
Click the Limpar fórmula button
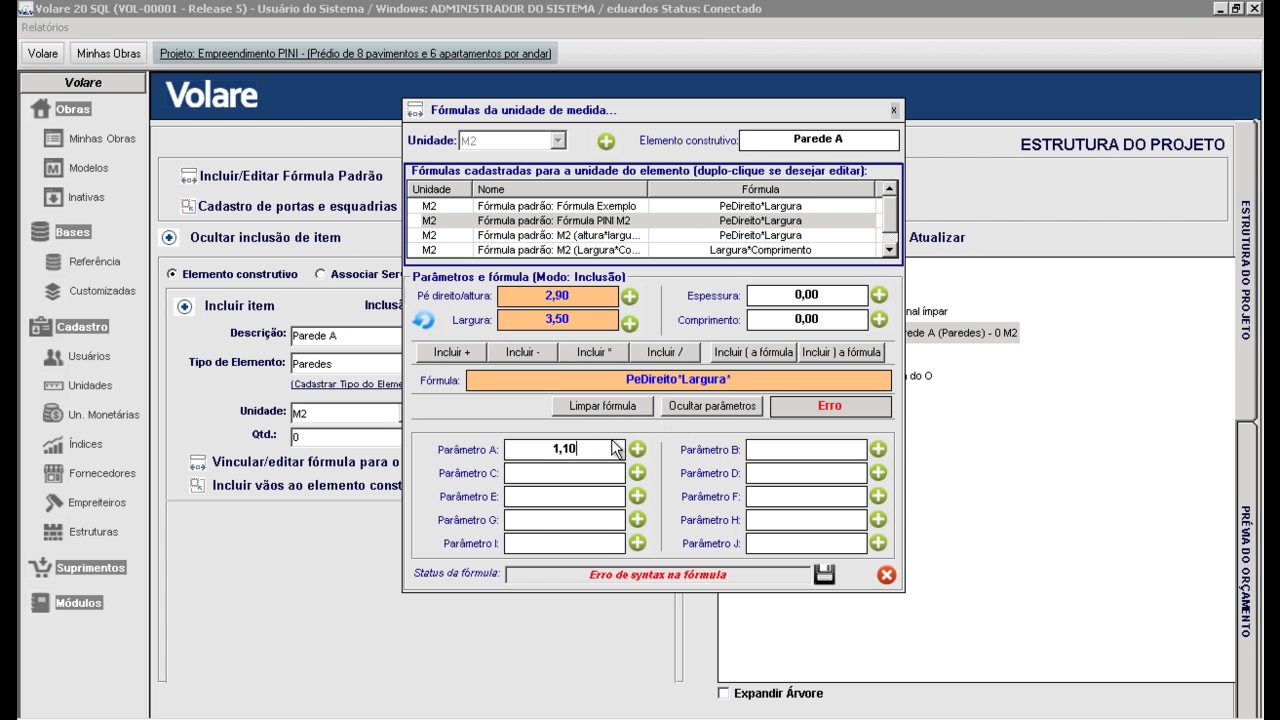pyautogui.click(x=603, y=406)
